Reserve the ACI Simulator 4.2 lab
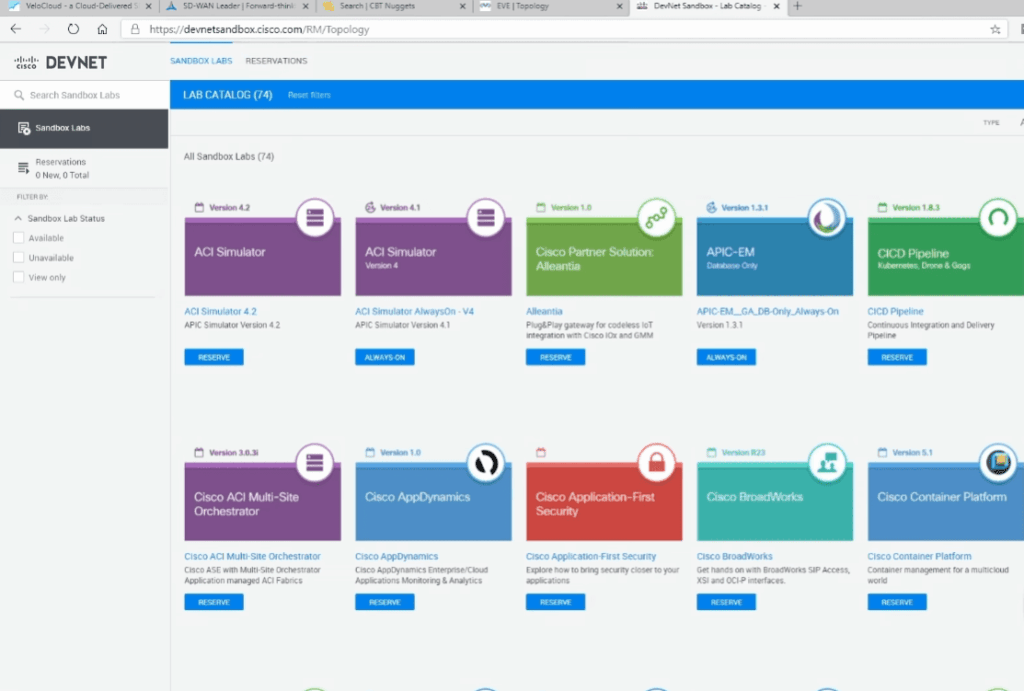The width and height of the screenshot is (1024, 691). point(214,357)
